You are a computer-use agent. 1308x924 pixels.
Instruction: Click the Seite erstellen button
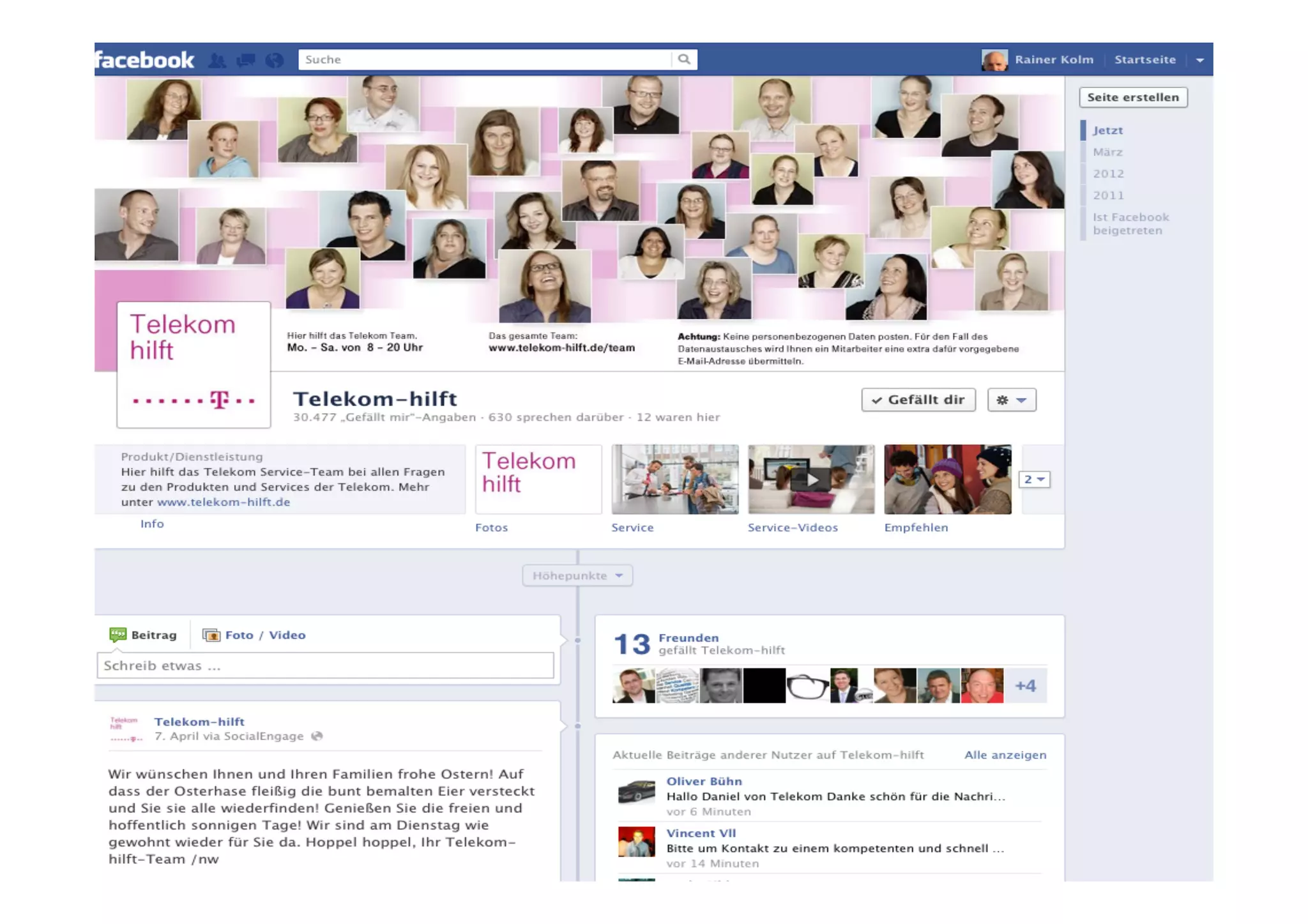click(1133, 97)
